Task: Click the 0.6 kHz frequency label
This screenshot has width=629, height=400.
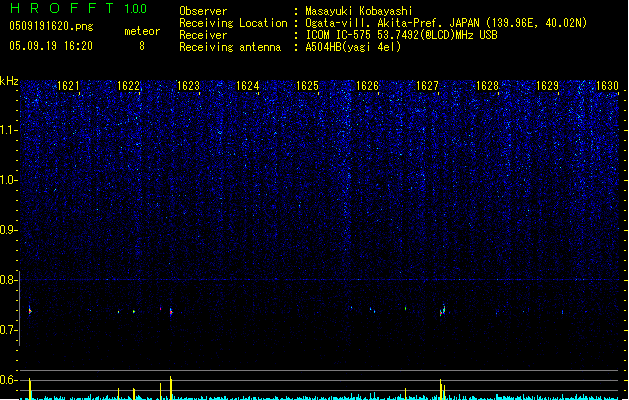Action: pos(9,380)
